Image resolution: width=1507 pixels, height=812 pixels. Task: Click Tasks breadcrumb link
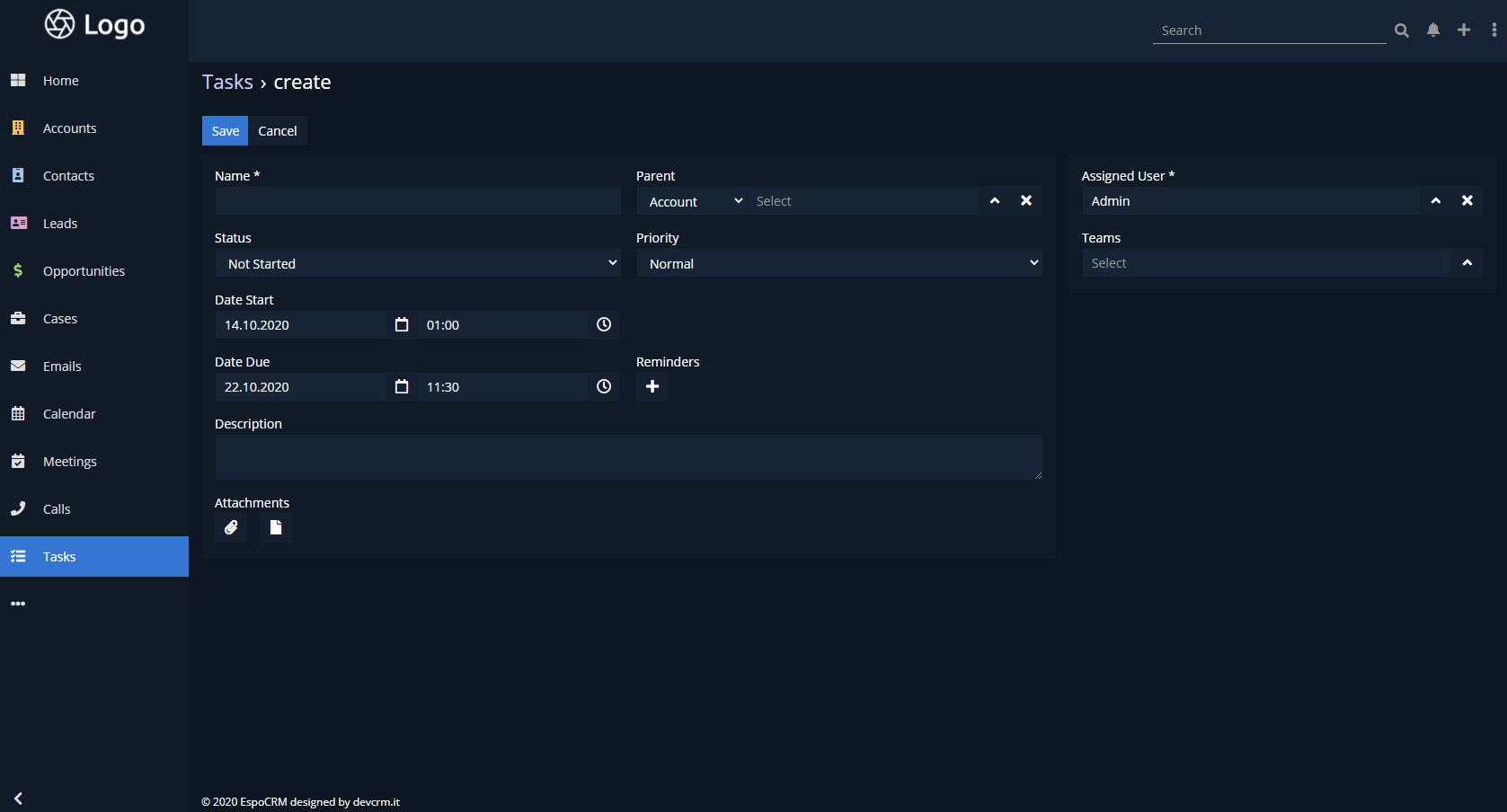[x=227, y=82]
